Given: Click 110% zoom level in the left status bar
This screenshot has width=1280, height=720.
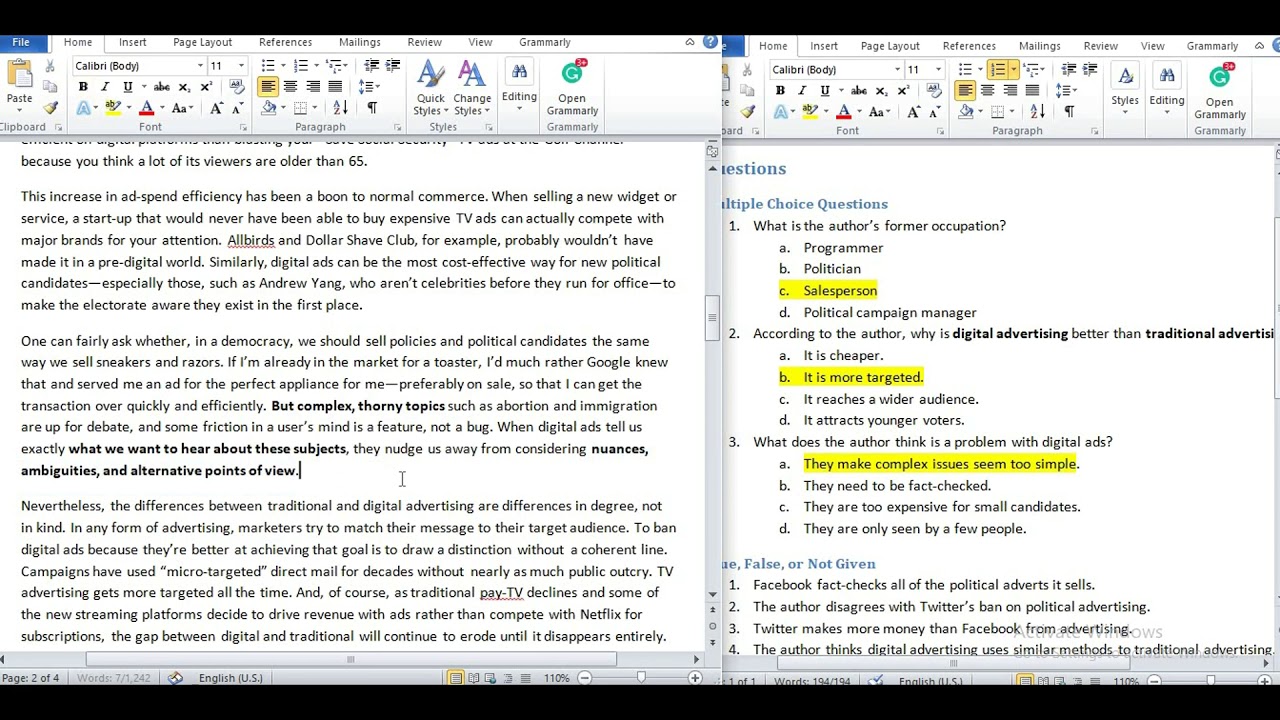Looking at the screenshot, I should point(556,678).
